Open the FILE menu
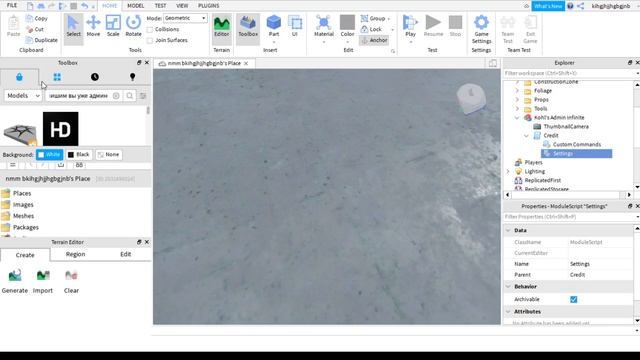Image resolution: width=640 pixels, height=360 pixels. (12, 6)
